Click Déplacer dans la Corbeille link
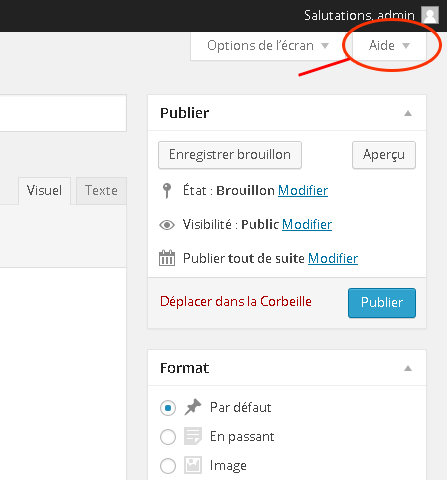Image resolution: width=447 pixels, height=480 pixels. click(236, 302)
